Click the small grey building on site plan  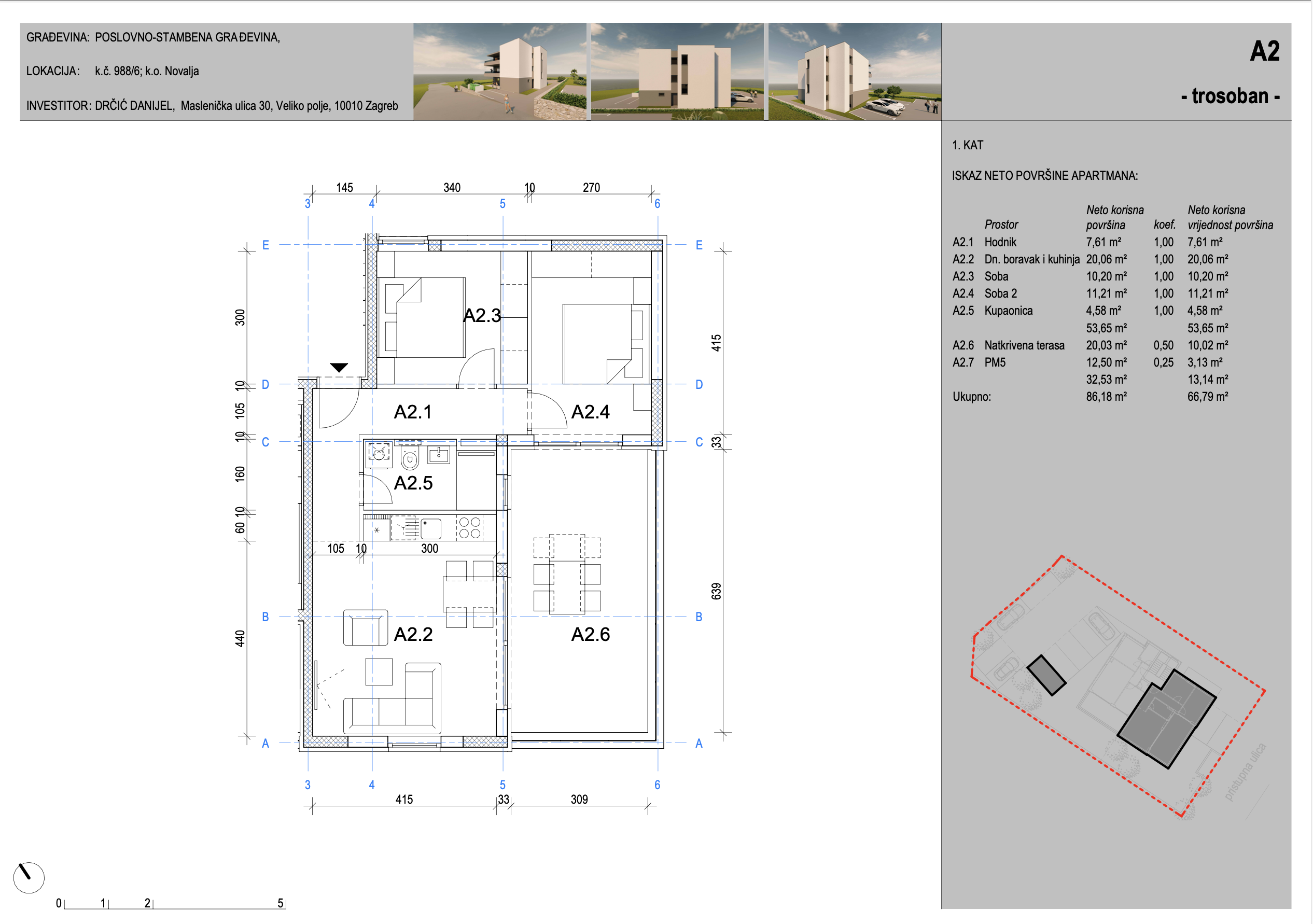1046,675
